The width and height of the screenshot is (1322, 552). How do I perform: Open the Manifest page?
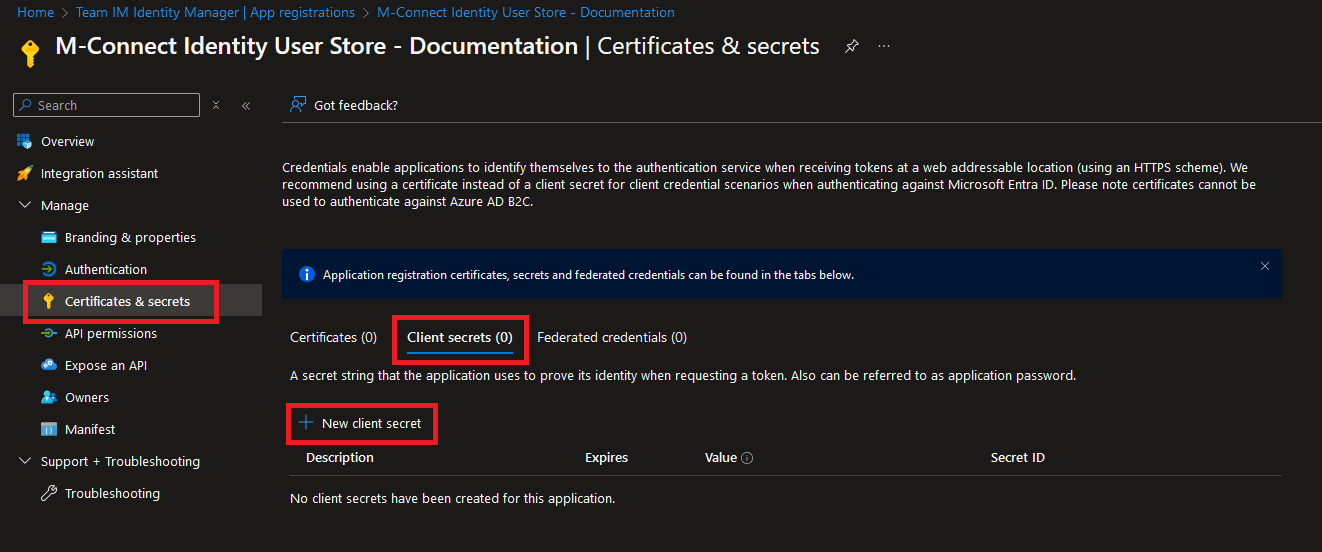(x=90, y=429)
